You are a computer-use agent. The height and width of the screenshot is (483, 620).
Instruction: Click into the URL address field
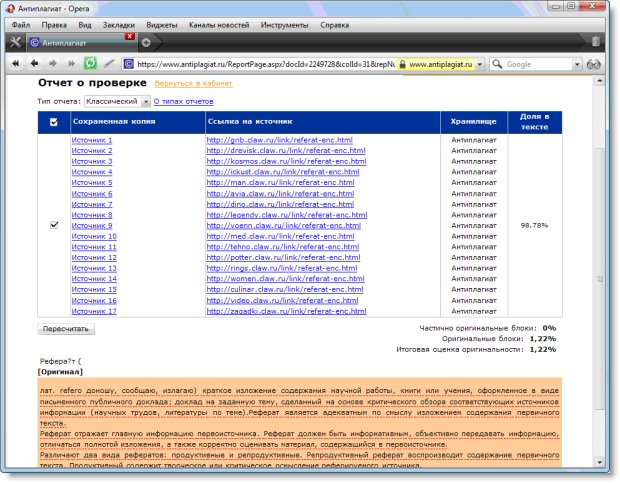265,64
